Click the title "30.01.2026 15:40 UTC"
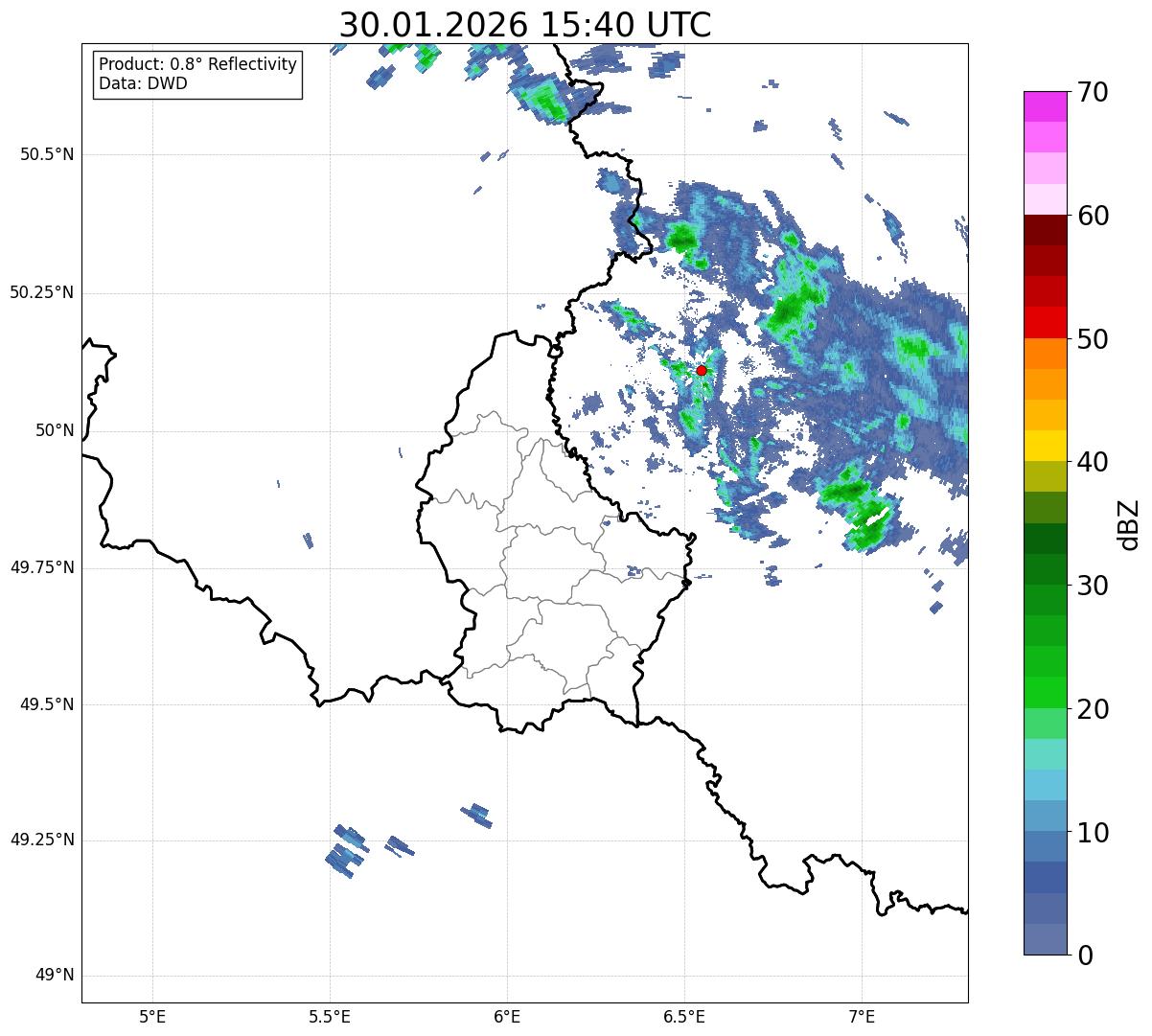This screenshot has width=1152, height=1036. [x=525, y=25]
